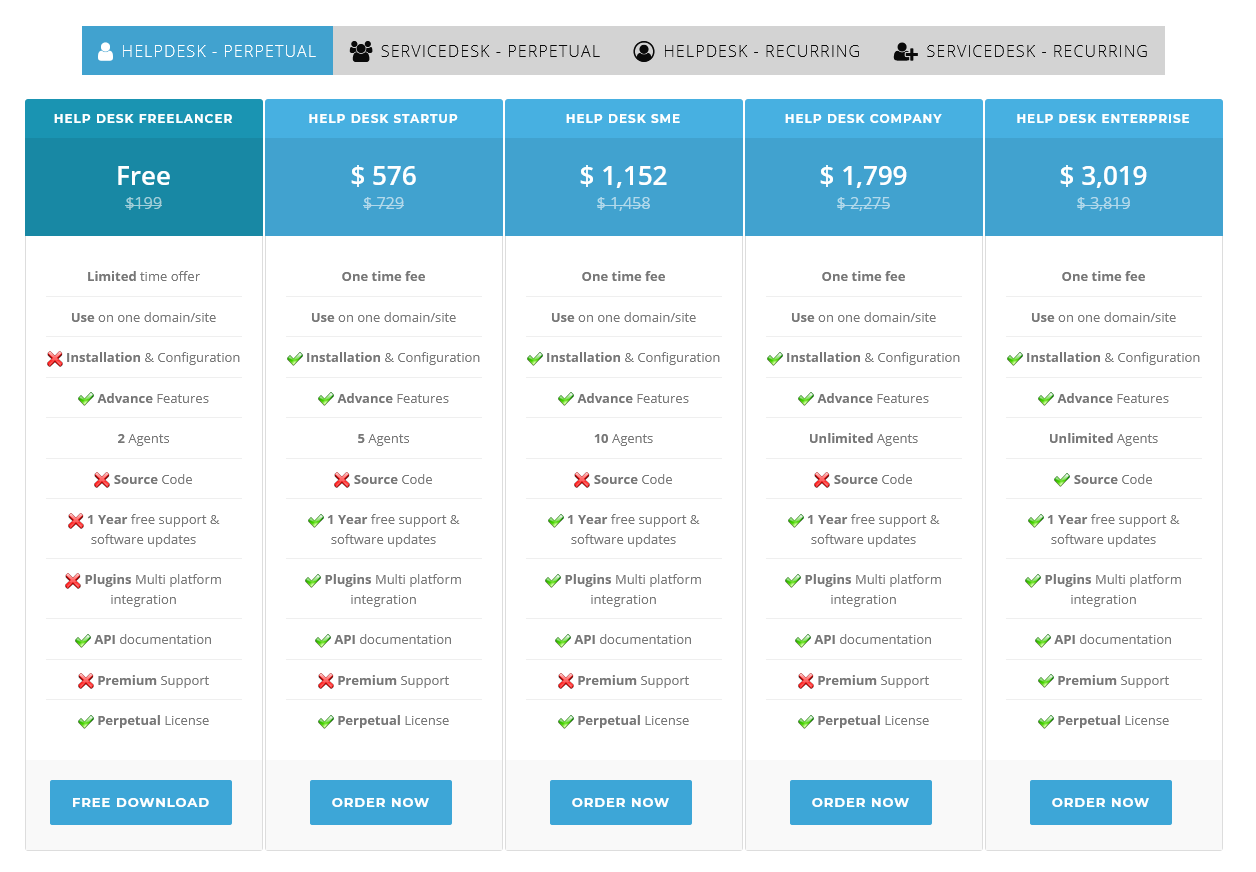Open the HELPDESK - RECURRING tab

click(x=747, y=50)
